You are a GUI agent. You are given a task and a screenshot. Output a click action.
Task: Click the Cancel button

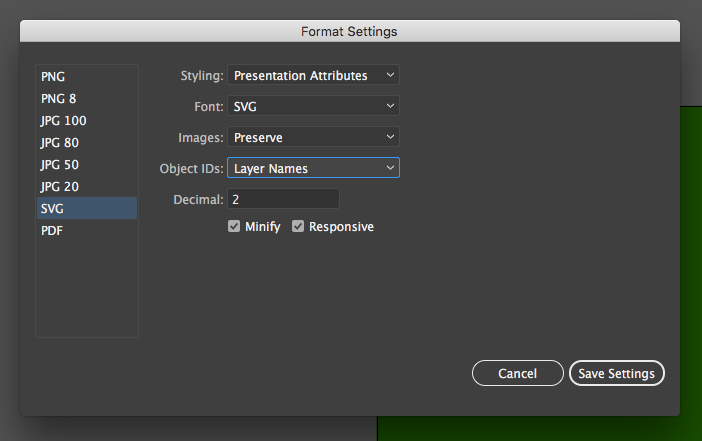point(517,373)
